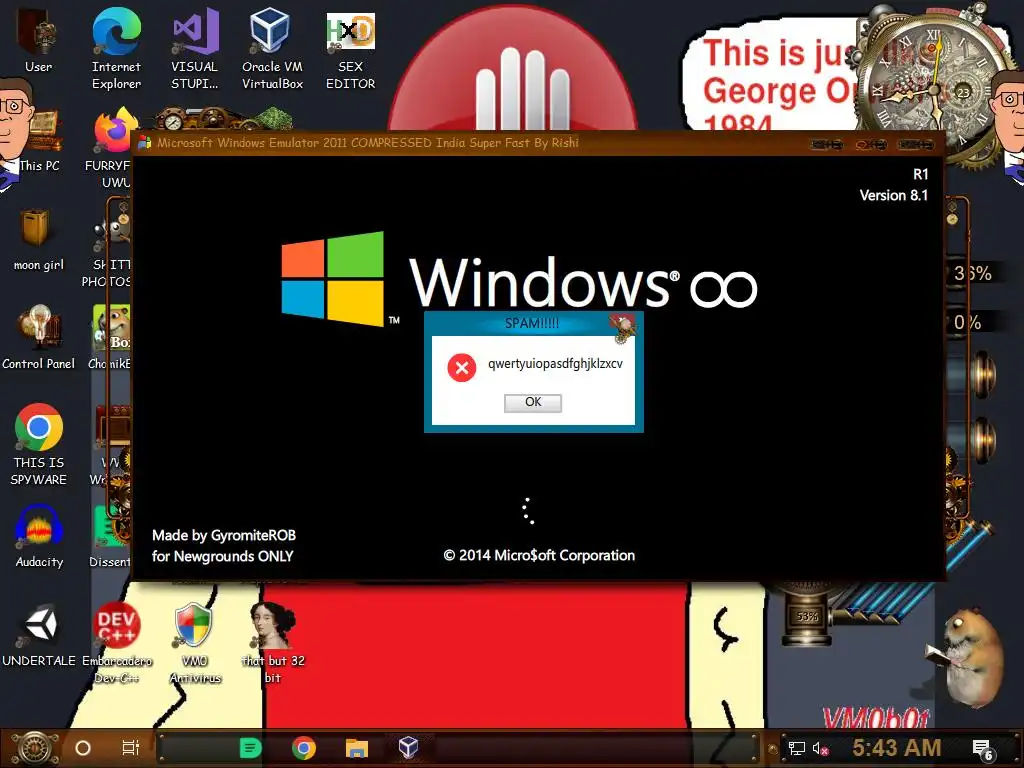Click the Windows flag logo in emulator
Image resolution: width=1024 pixels, height=768 pixels.
(x=332, y=279)
